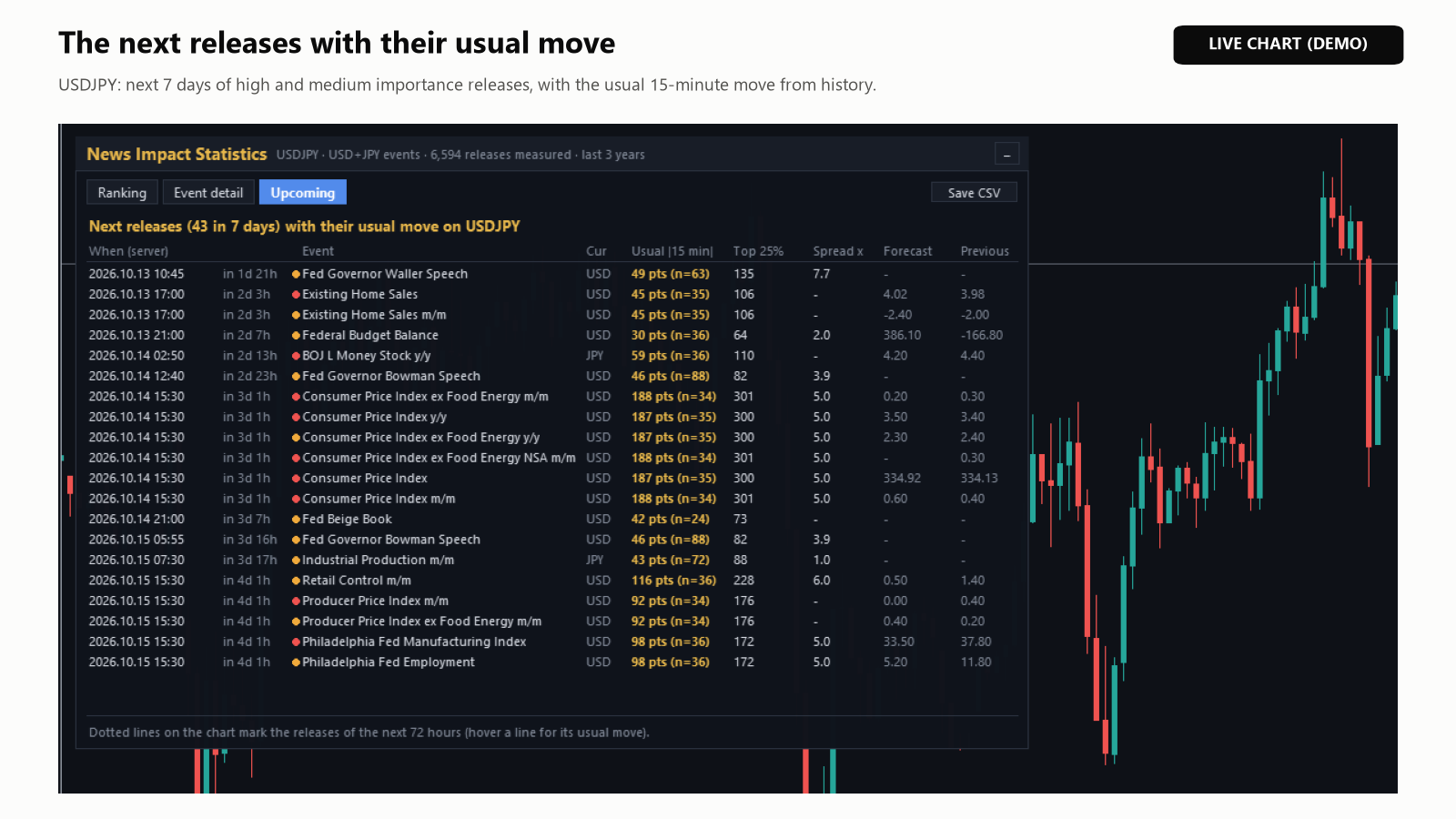This screenshot has height=819, width=1456.
Task: Select the Industrial Production m/m event
Action: click(x=378, y=561)
